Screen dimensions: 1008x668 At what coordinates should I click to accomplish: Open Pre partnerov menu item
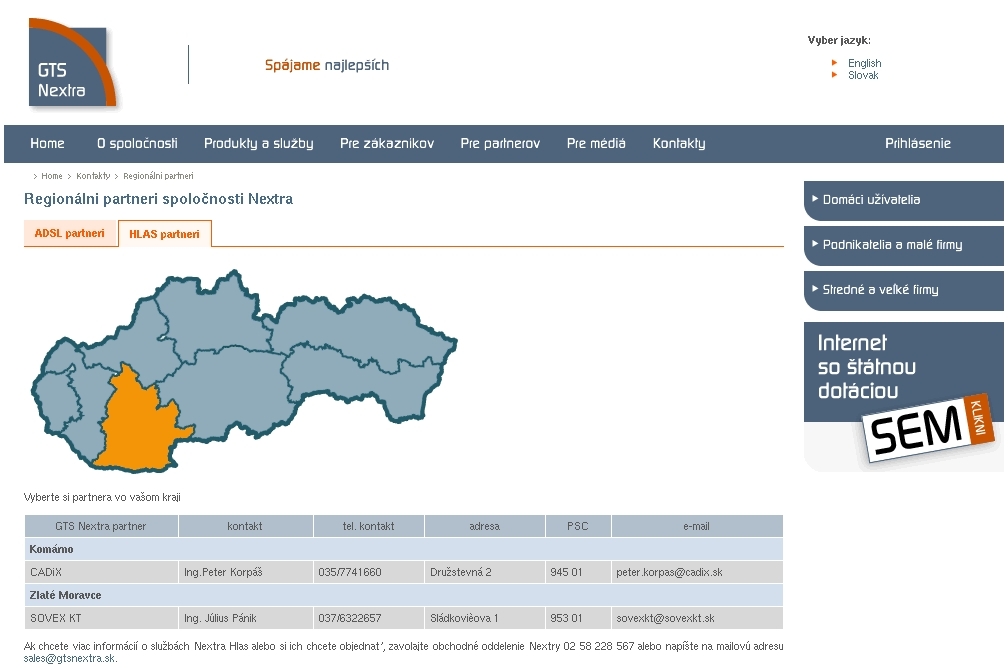[500, 143]
